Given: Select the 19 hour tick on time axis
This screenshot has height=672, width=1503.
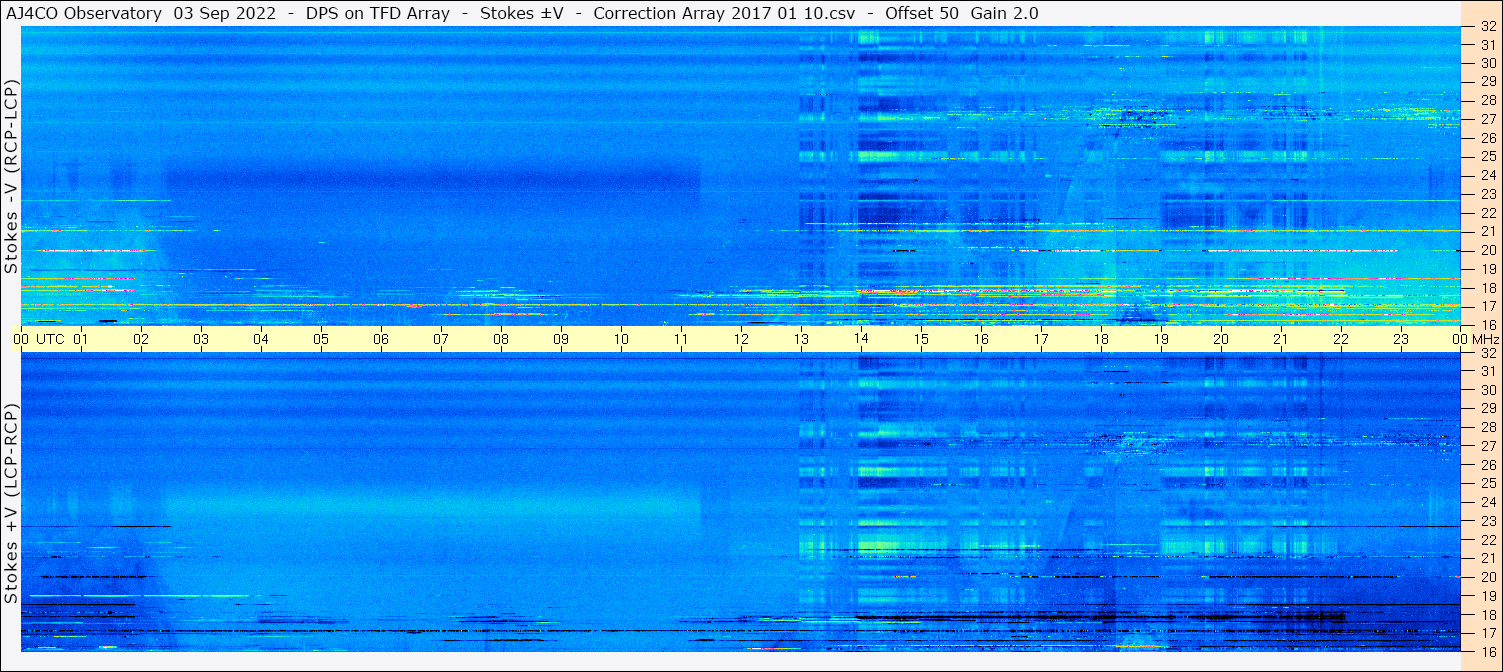Looking at the screenshot, I should coord(1161,339).
